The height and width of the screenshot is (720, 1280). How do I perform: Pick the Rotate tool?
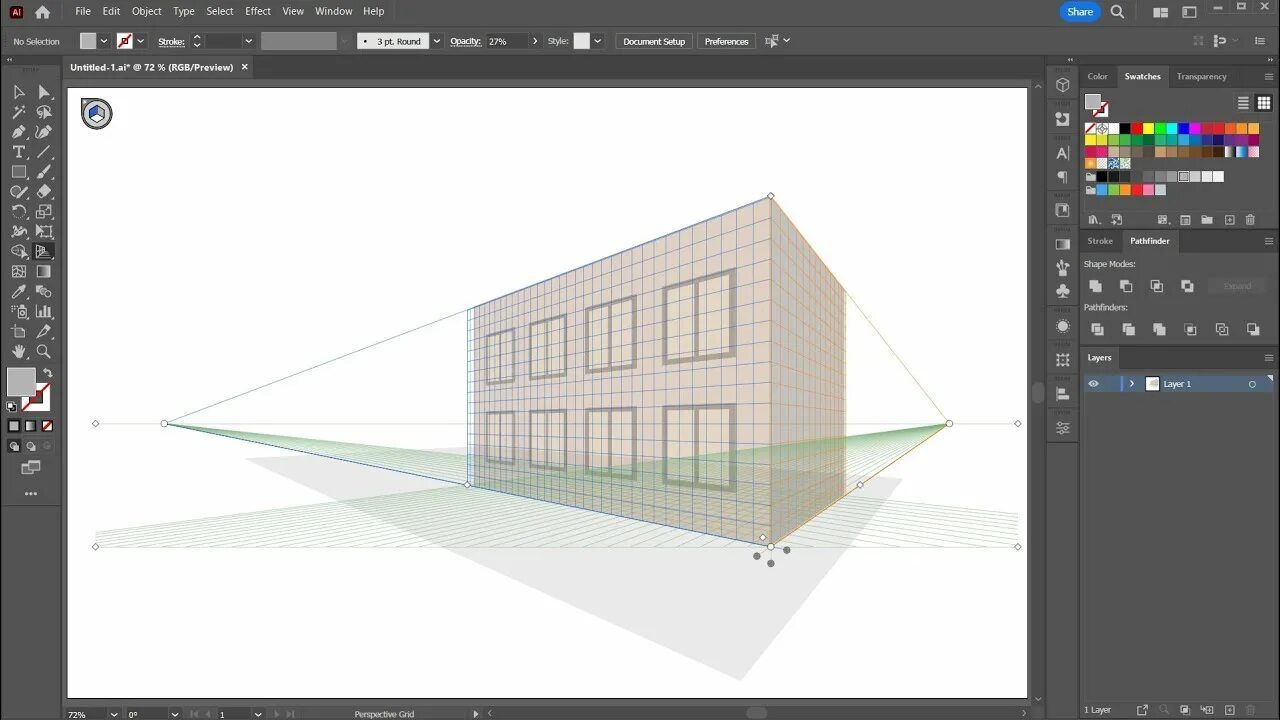(x=18, y=212)
